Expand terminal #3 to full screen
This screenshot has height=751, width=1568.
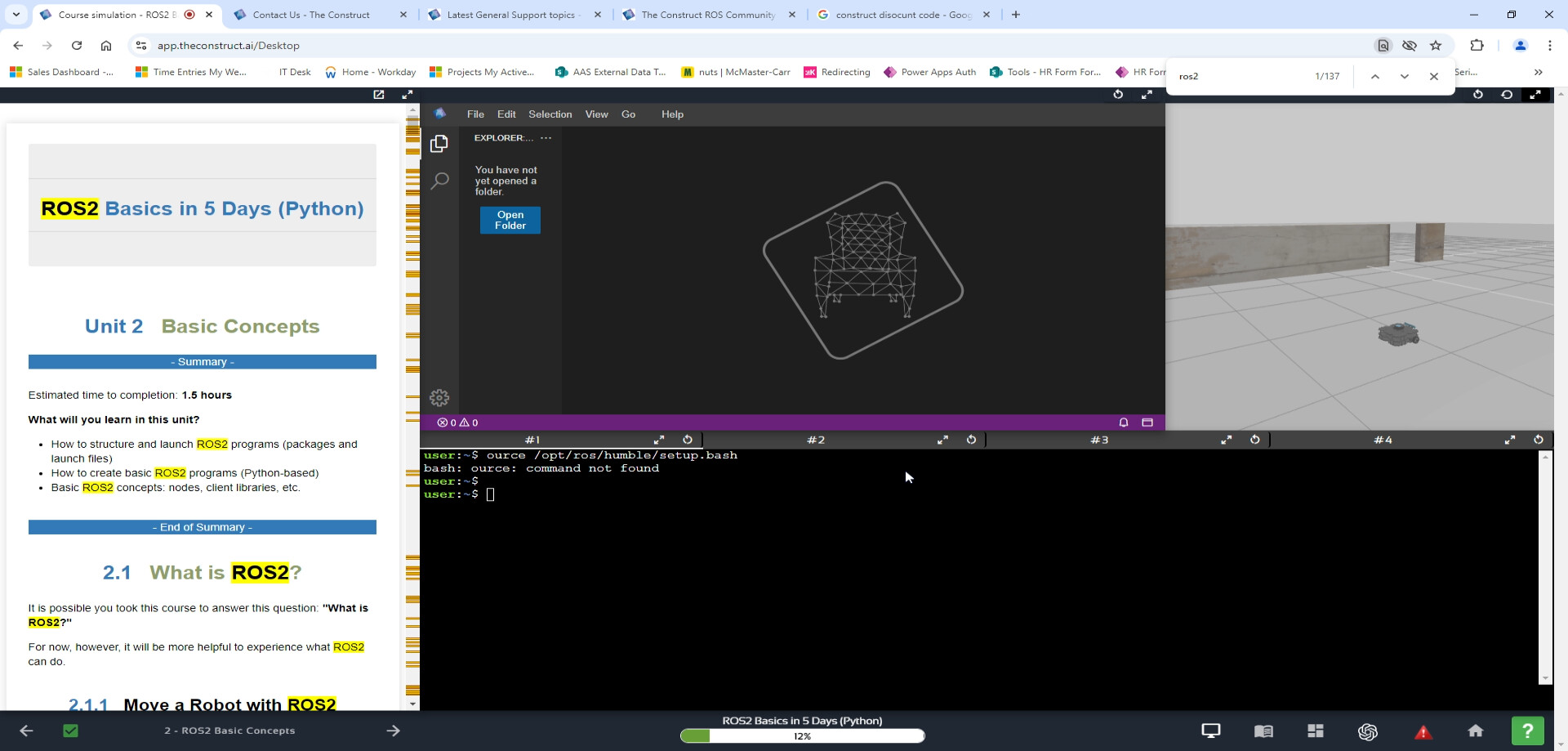1226,440
